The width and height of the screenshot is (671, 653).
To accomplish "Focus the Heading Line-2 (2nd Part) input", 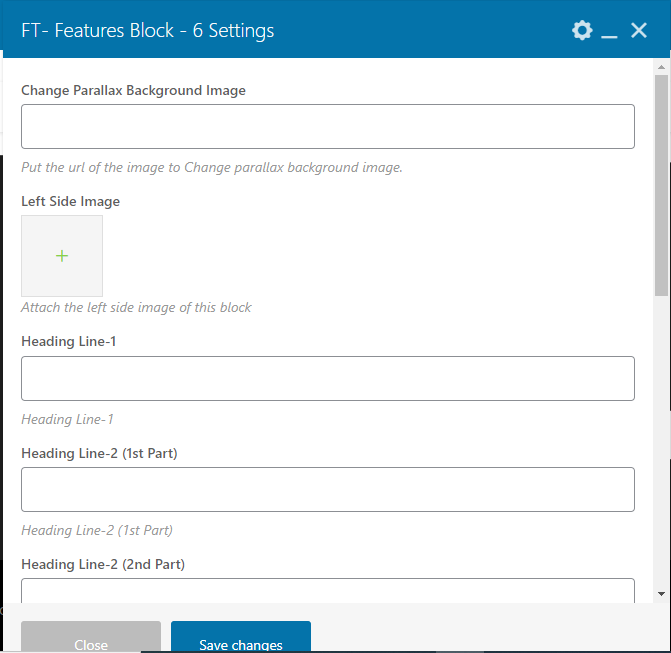I will pos(327,591).
